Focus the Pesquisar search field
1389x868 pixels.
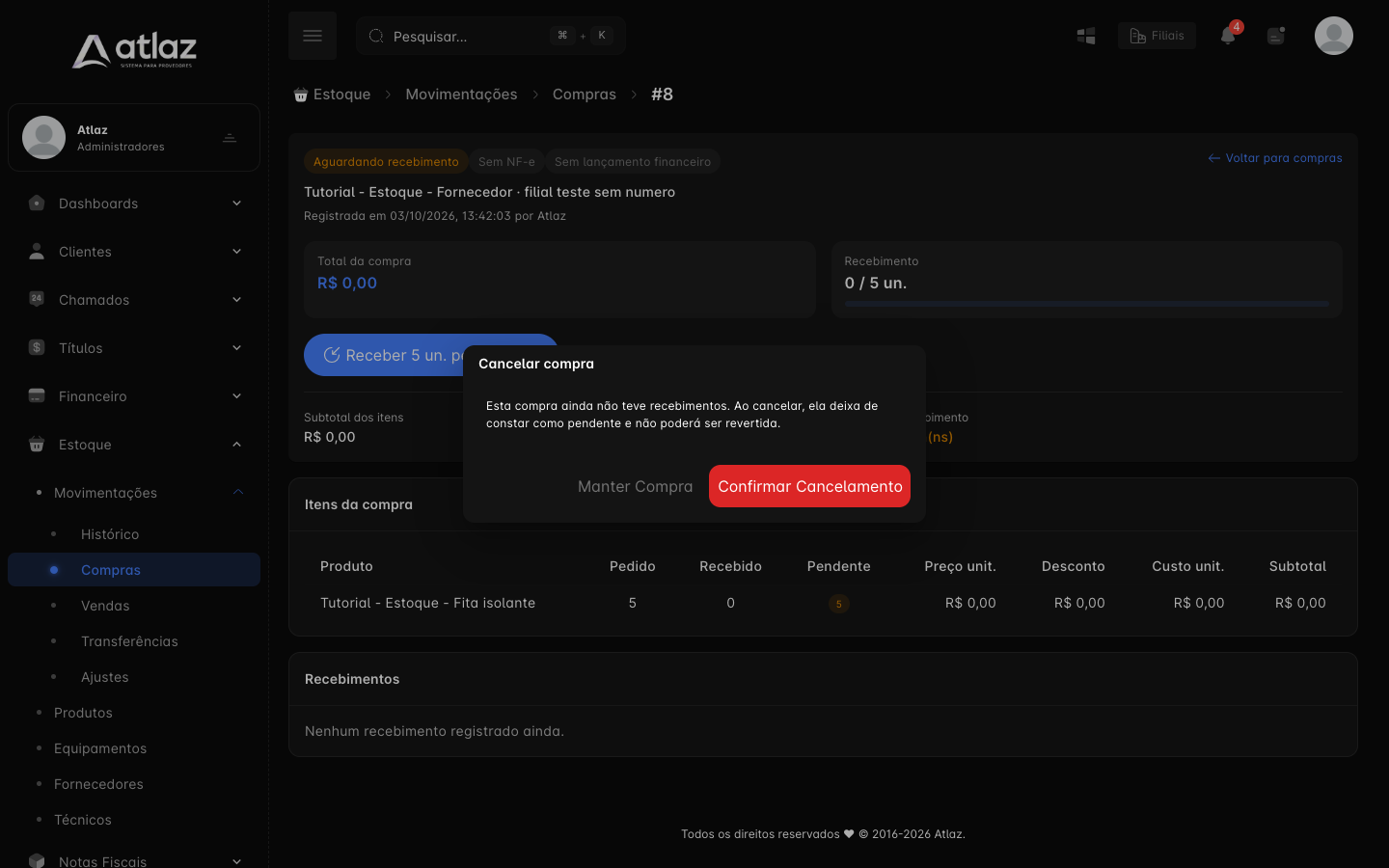click(491, 36)
